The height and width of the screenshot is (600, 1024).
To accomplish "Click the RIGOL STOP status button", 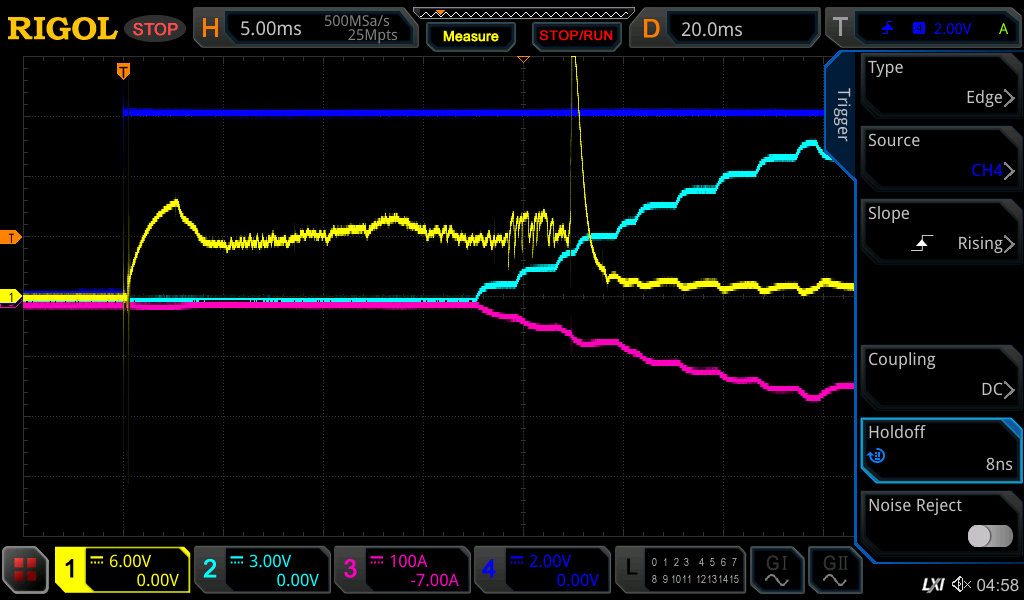I will point(155,29).
